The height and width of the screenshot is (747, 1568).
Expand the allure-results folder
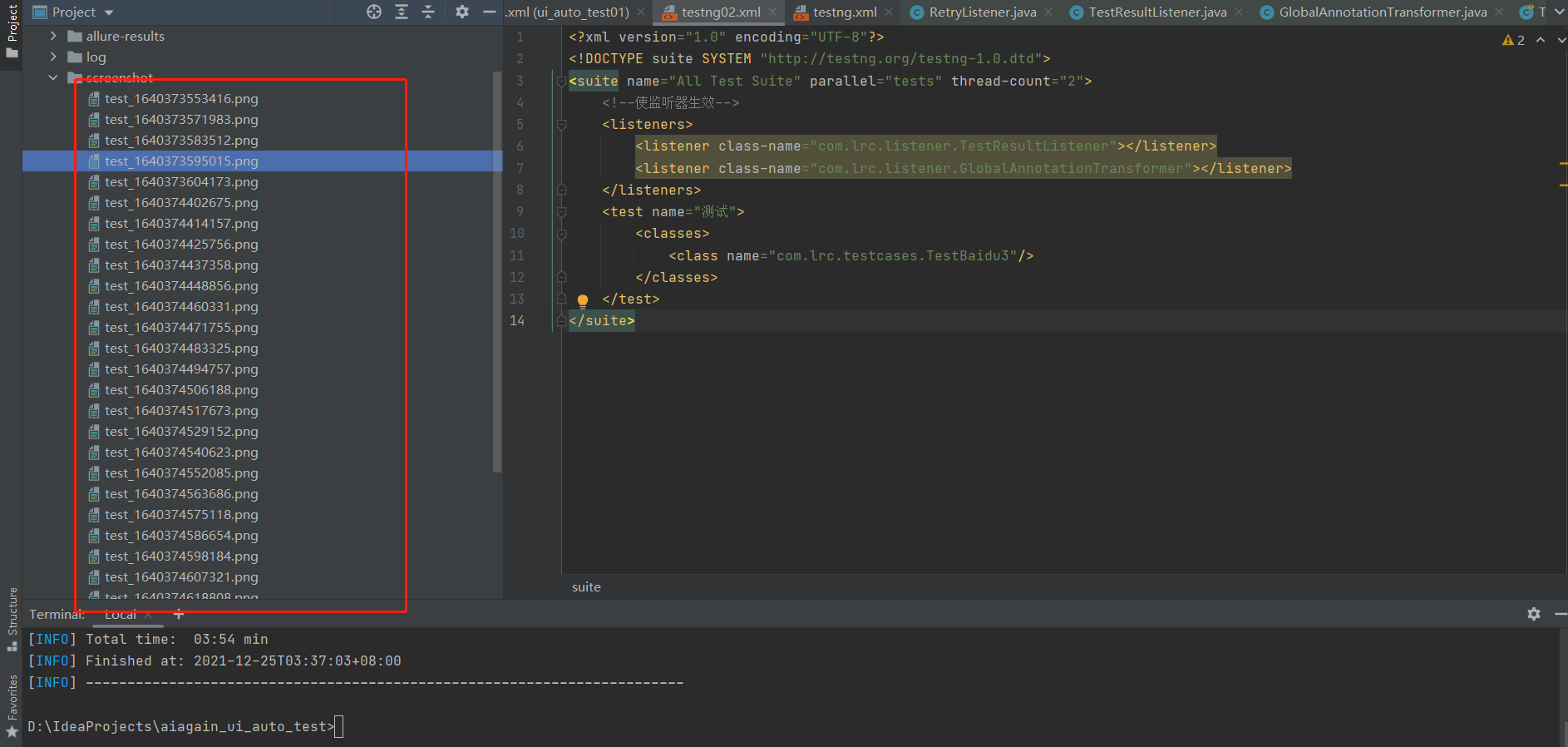[53, 36]
